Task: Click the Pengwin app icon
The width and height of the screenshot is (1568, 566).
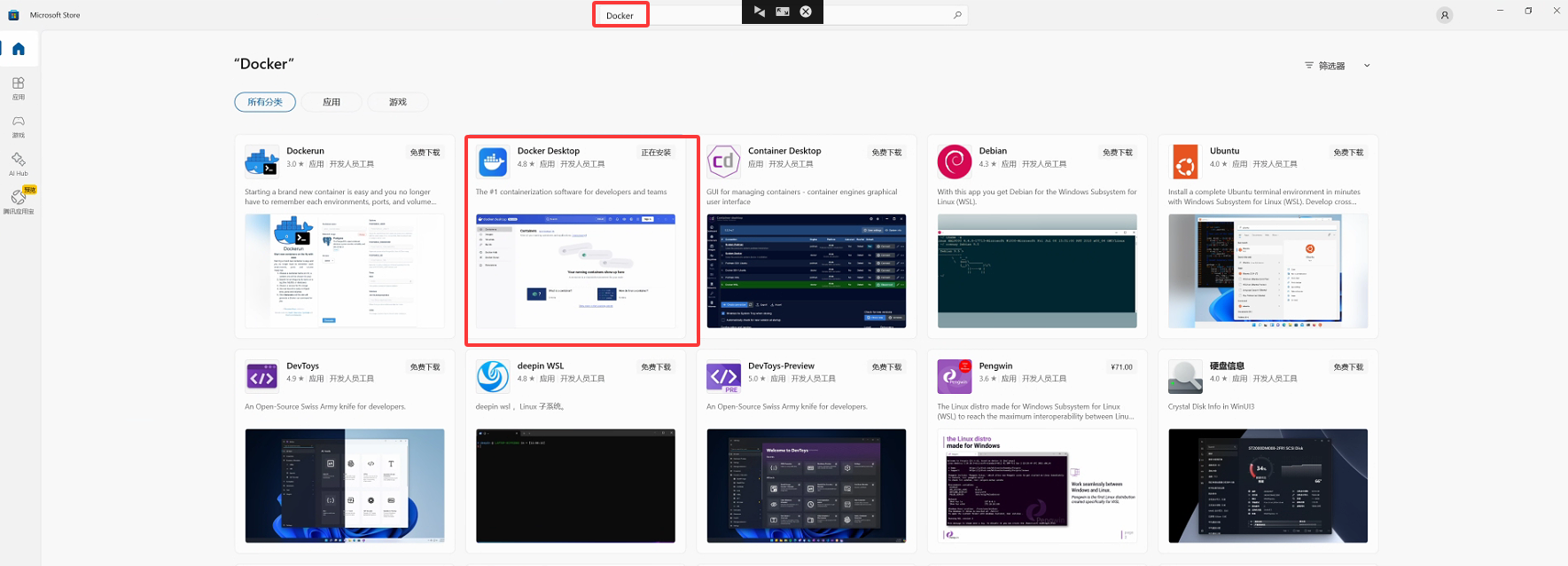Action: [x=955, y=377]
